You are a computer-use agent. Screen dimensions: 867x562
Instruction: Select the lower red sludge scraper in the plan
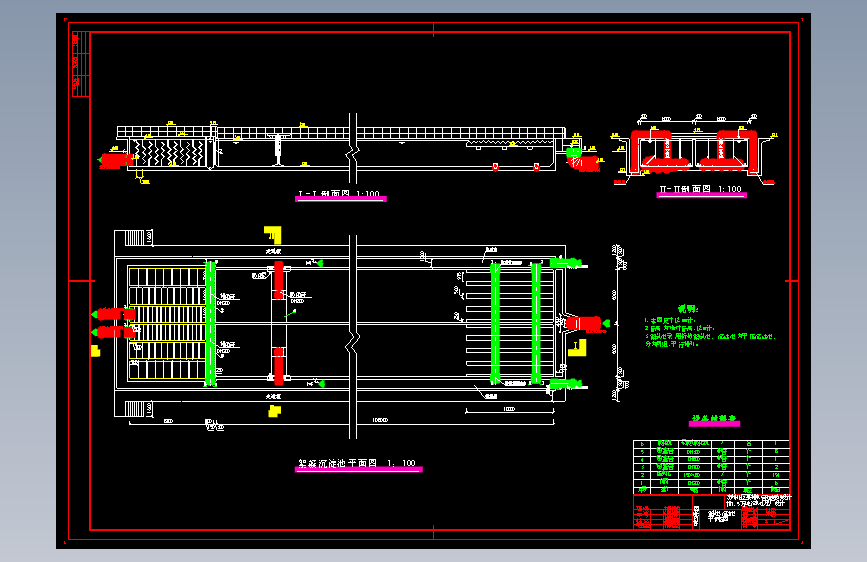(x=279, y=366)
